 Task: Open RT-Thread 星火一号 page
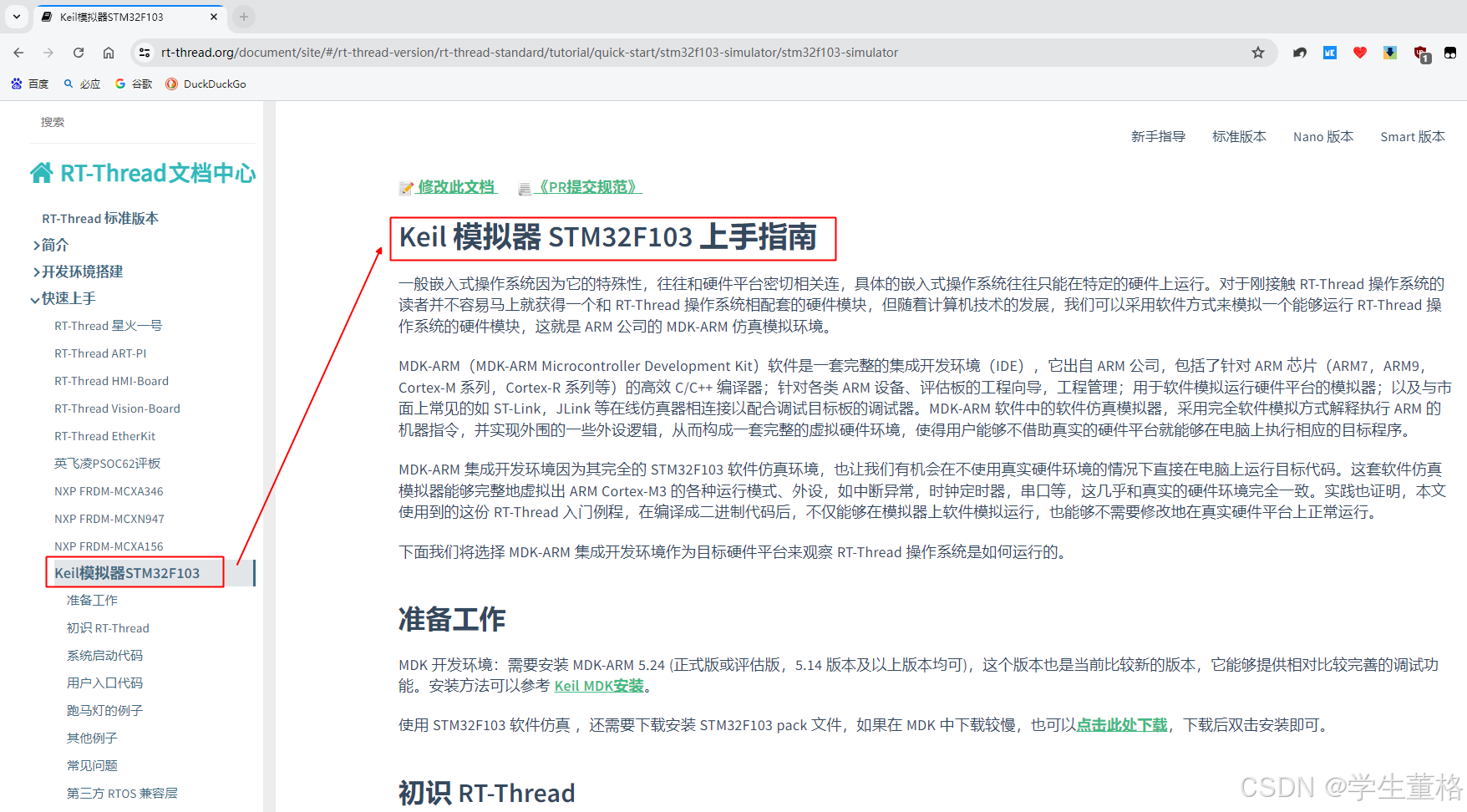[109, 326]
